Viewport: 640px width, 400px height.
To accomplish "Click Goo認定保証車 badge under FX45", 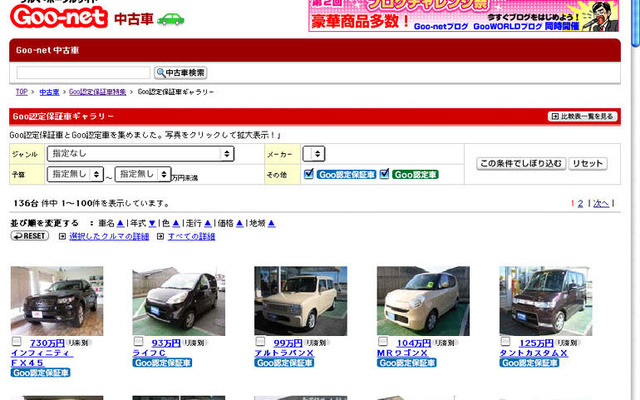I will click(40, 373).
